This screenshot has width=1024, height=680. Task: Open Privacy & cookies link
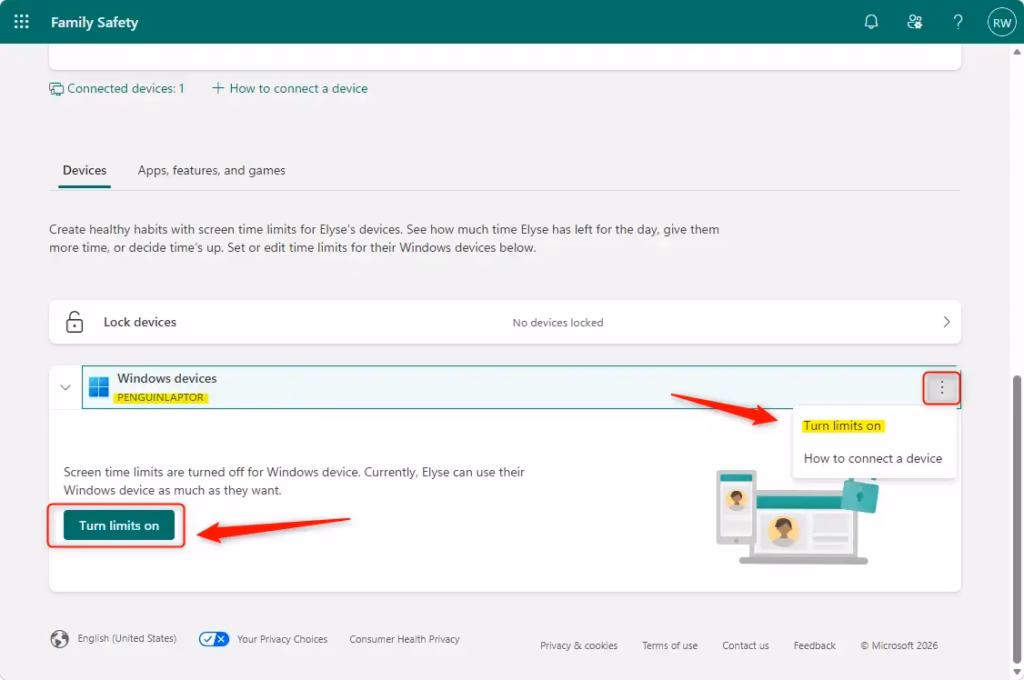579,645
